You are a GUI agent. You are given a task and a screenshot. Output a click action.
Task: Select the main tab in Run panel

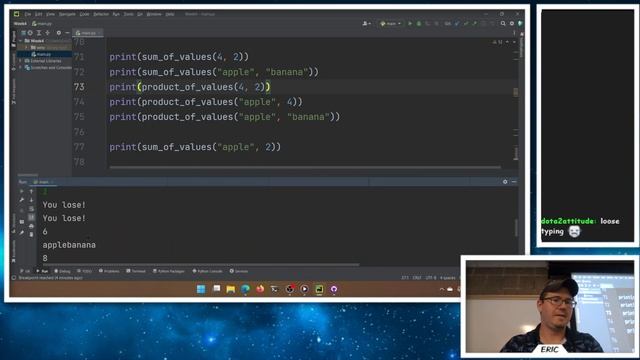43,182
